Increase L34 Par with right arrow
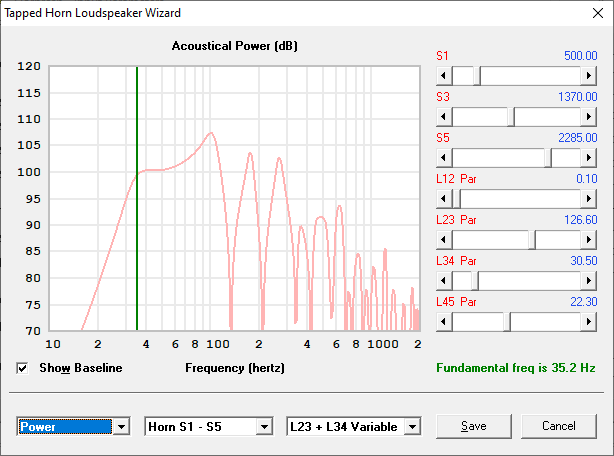Viewport: 614px width, 456px height. click(x=589, y=281)
